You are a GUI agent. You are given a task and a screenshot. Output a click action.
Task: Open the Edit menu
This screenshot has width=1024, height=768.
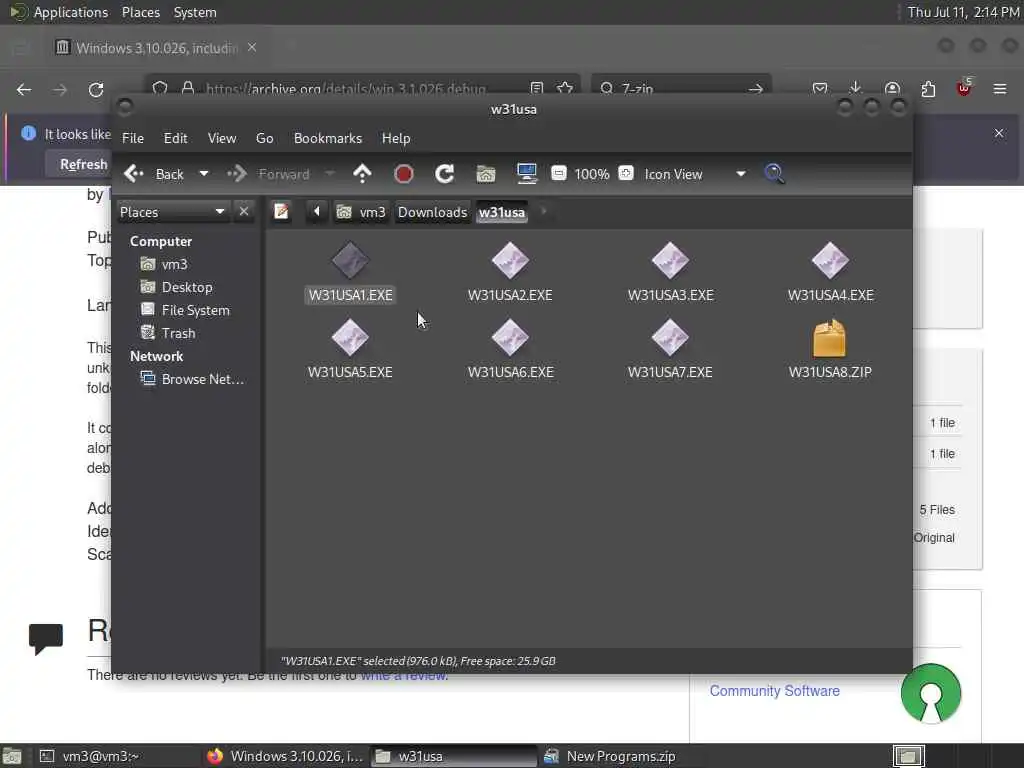point(175,138)
